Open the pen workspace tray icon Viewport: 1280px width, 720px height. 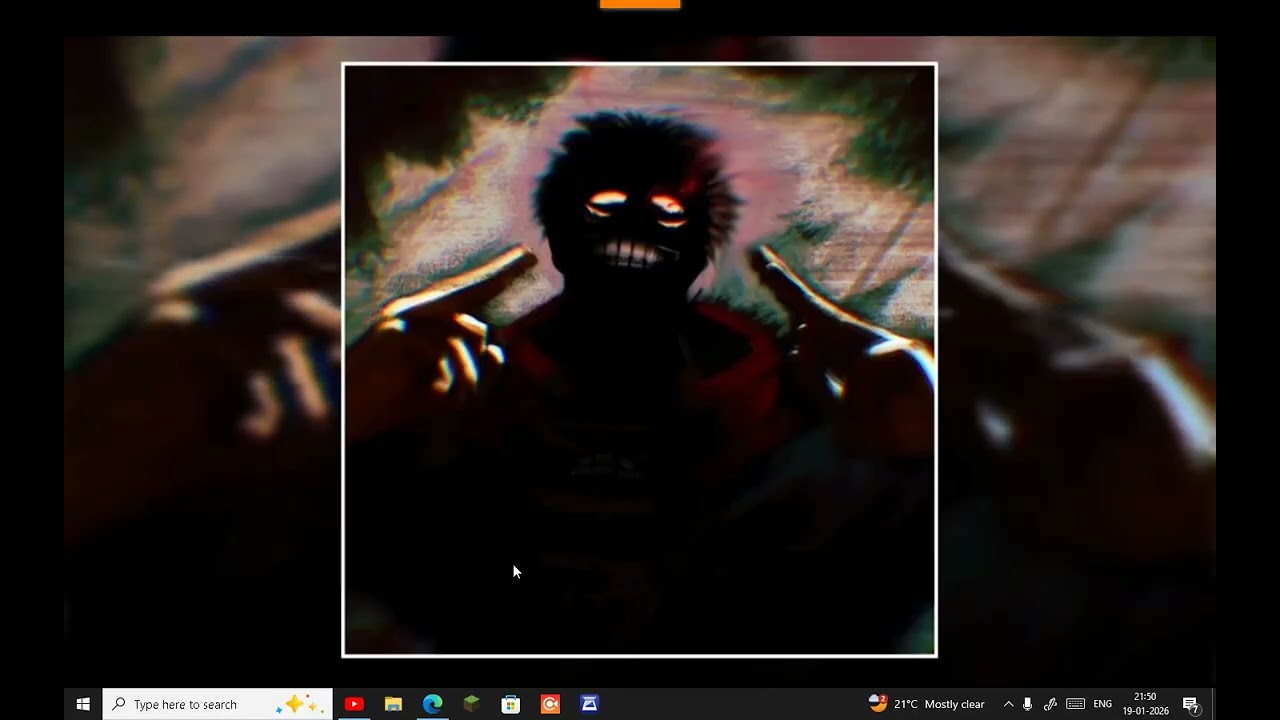point(1050,704)
